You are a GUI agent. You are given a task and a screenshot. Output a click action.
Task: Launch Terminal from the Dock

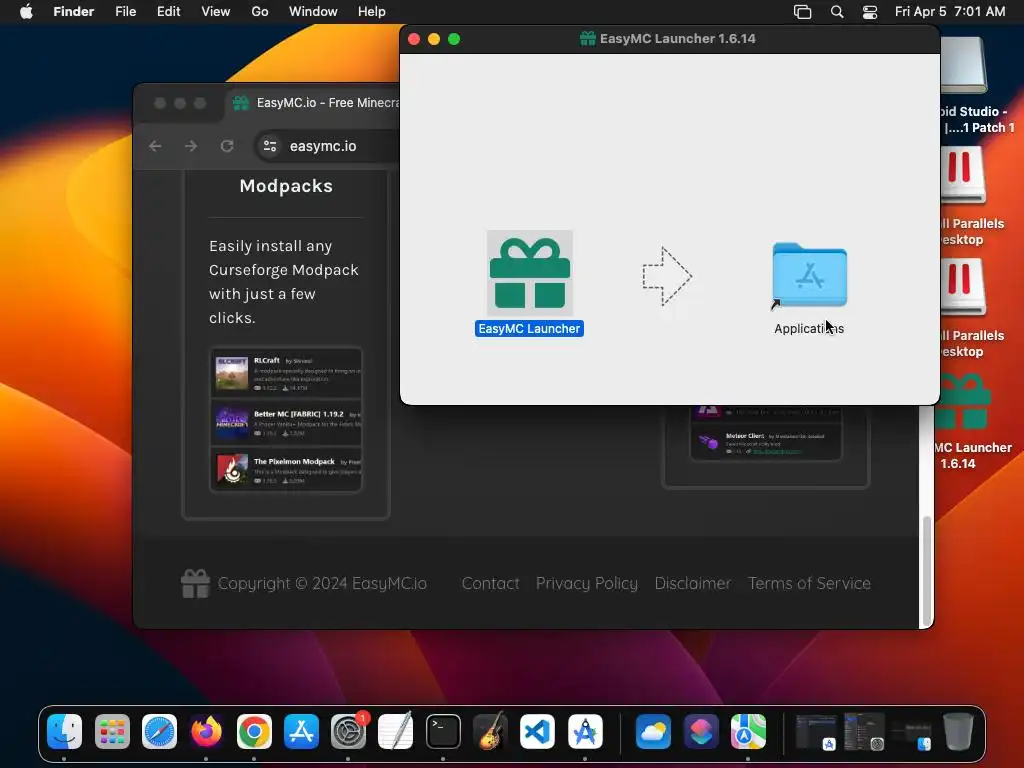point(443,731)
